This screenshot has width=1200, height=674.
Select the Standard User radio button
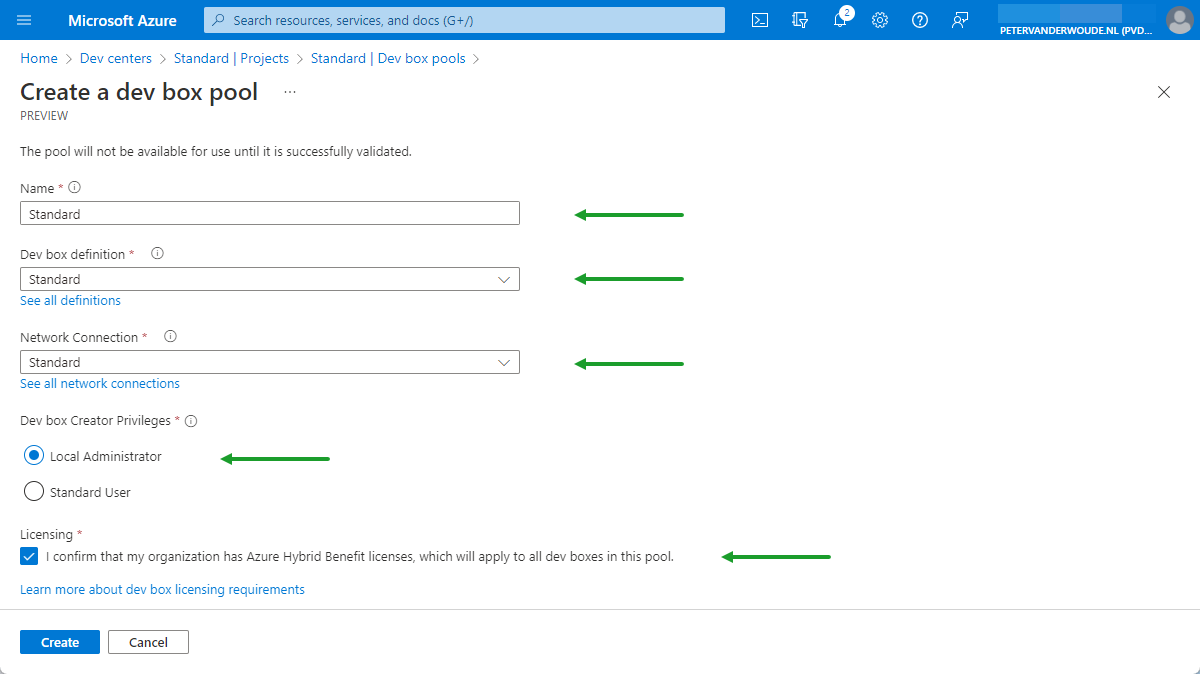[34, 491]
